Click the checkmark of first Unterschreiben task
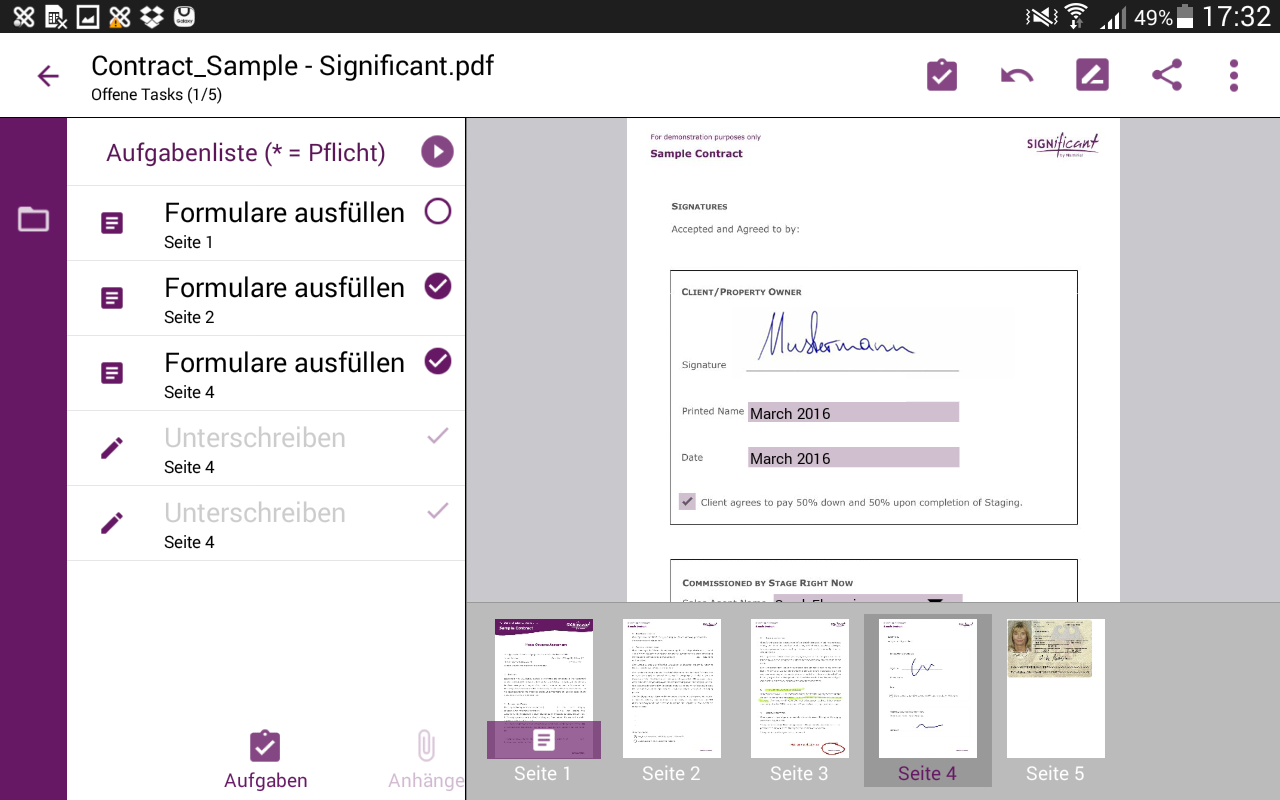The width and height of the screenshot is (1280, 800). pos(438,436)
